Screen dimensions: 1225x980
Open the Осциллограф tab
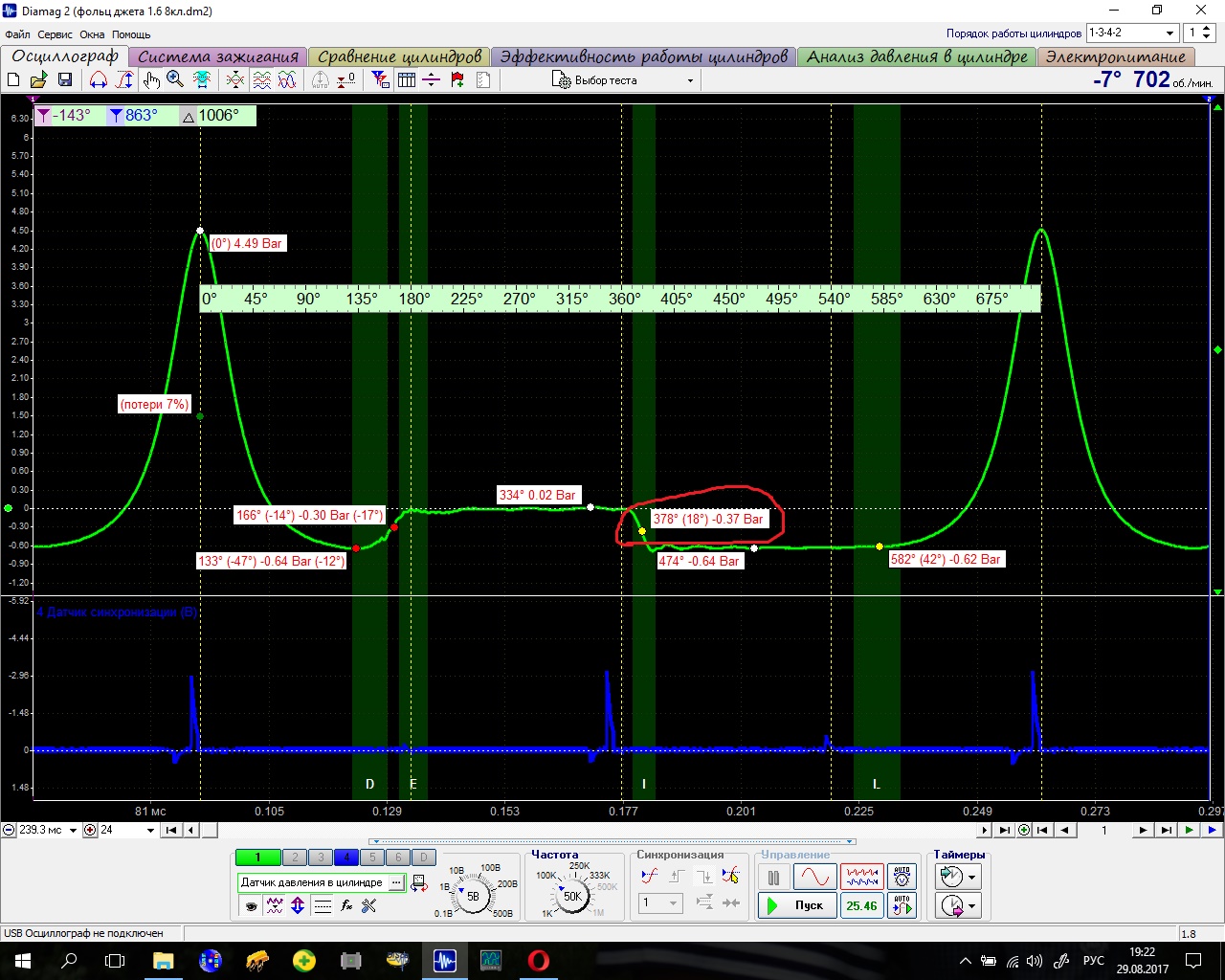pos(65,56)
